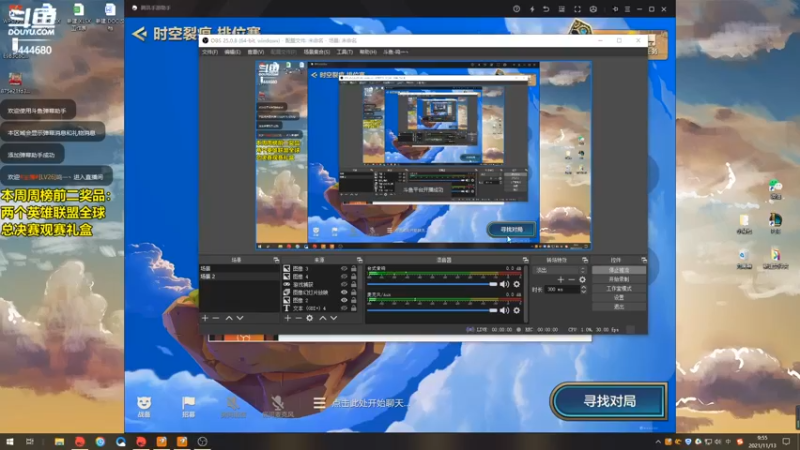The height and width of the screenshot is (450, 800).
Task: Remove the selected source with minus icon
Action: point(298,318)
